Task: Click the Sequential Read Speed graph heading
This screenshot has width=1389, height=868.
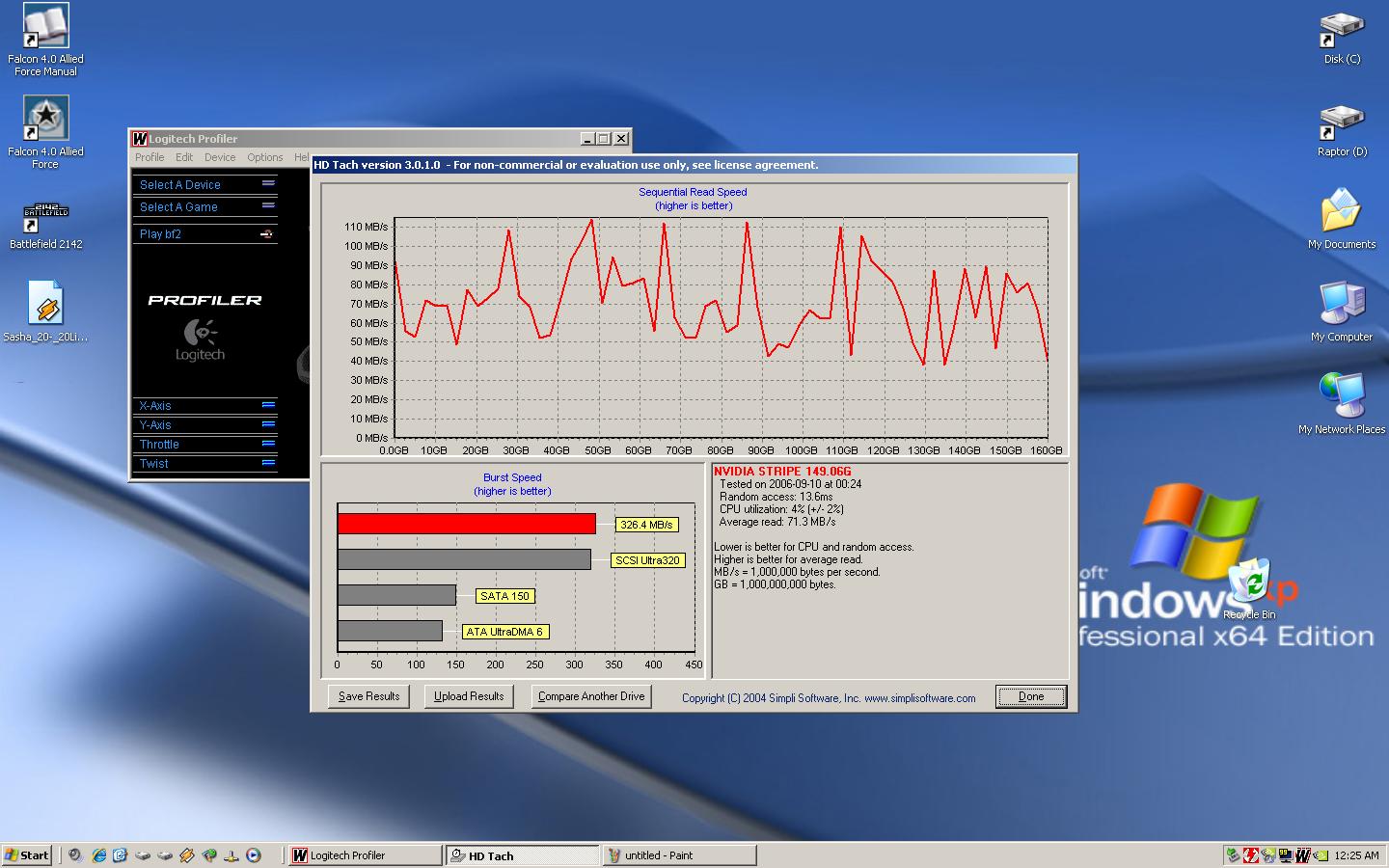Action: click(x=693, y=192)
